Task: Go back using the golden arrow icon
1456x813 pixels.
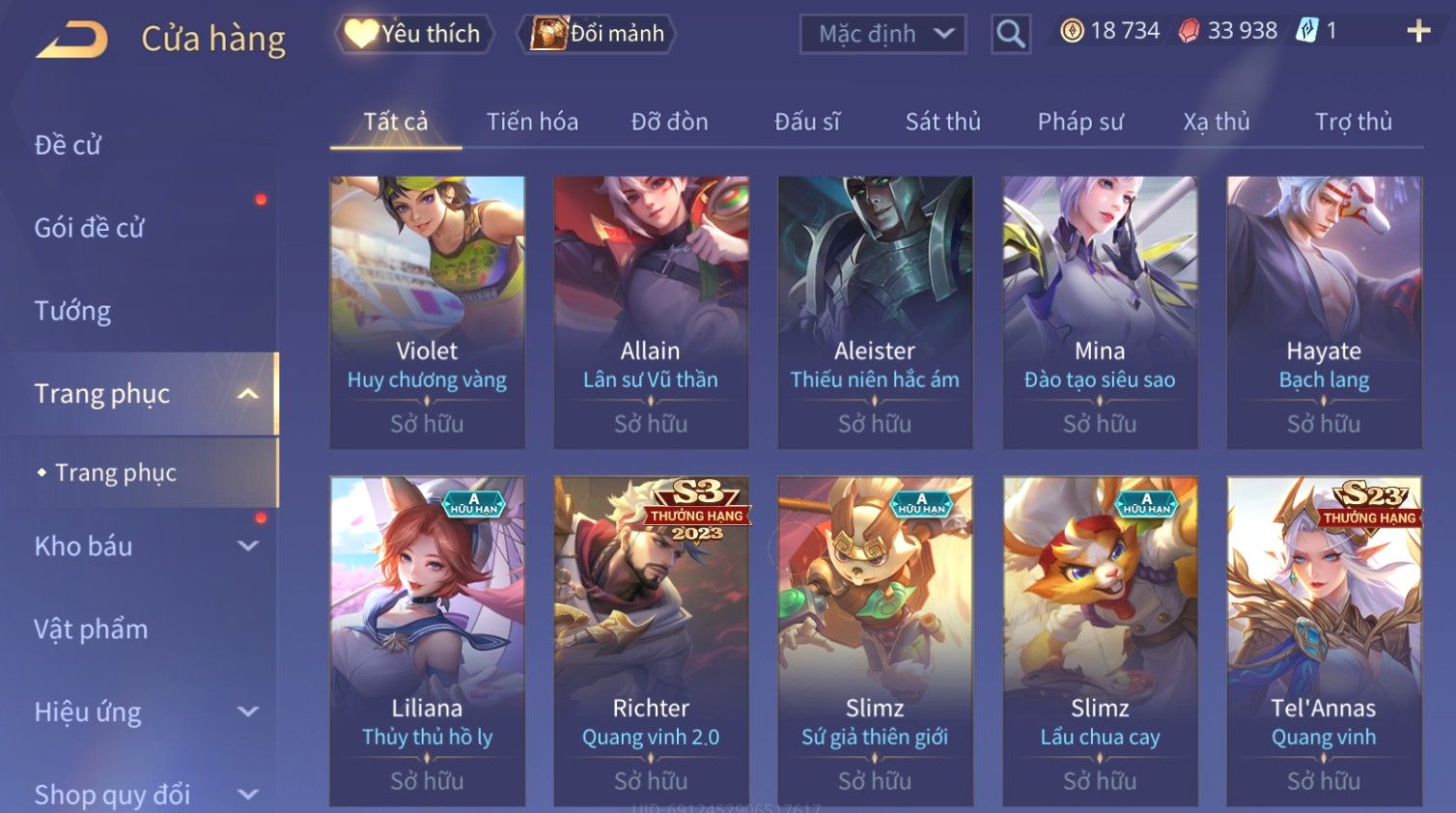Action: pos(71,40)
